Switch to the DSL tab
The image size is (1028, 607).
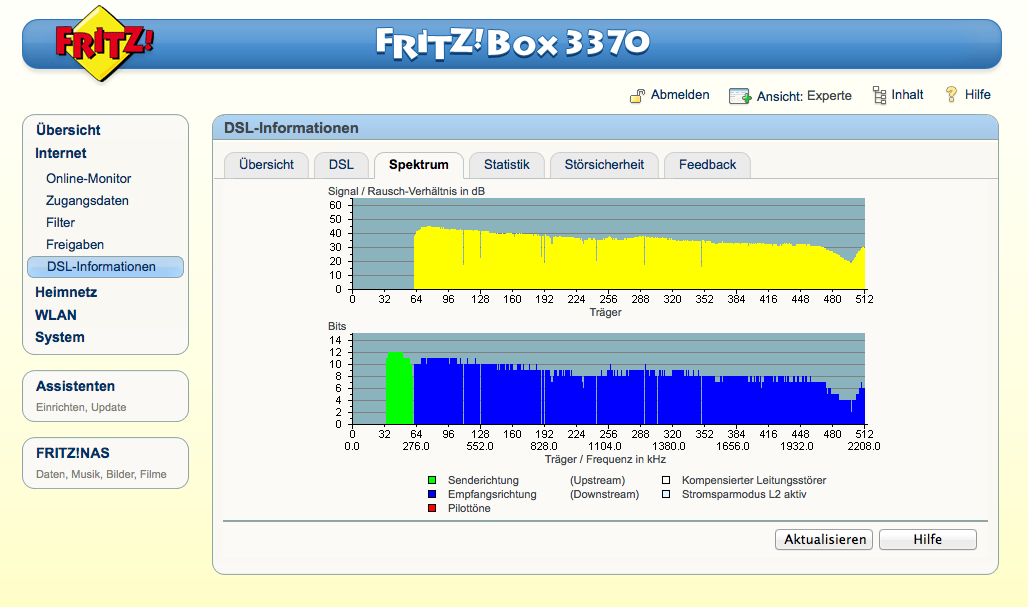tap(341, 165)
